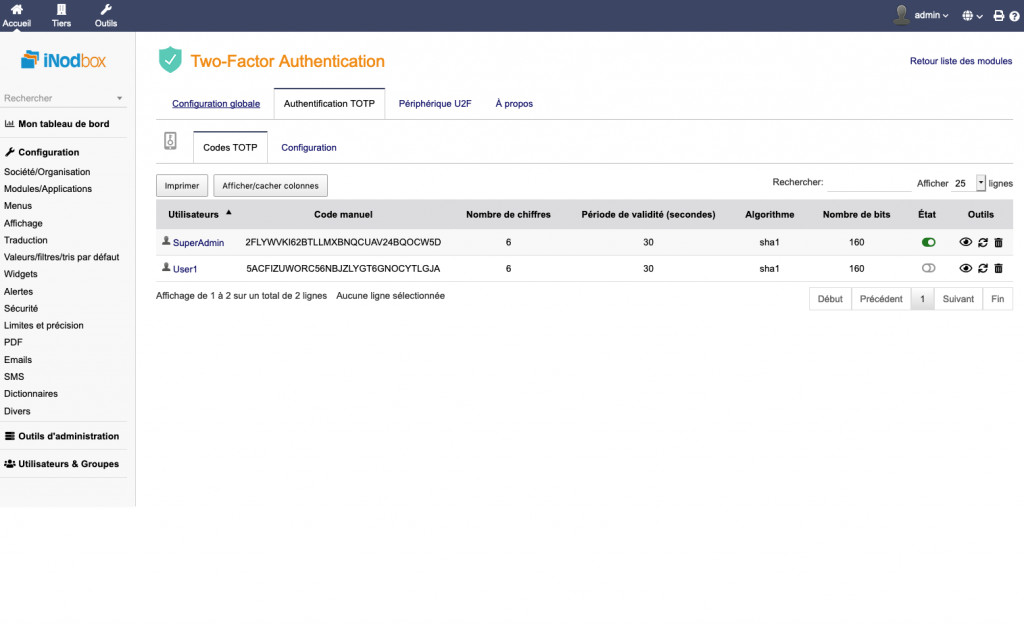Click the Rechercher table search field
The height and width of the screenshot is (626, 1024).
tap(868, 183)
